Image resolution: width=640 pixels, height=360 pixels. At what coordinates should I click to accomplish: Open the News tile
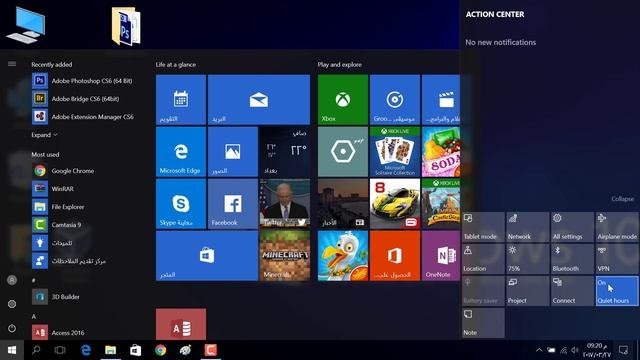click(343, 204)
